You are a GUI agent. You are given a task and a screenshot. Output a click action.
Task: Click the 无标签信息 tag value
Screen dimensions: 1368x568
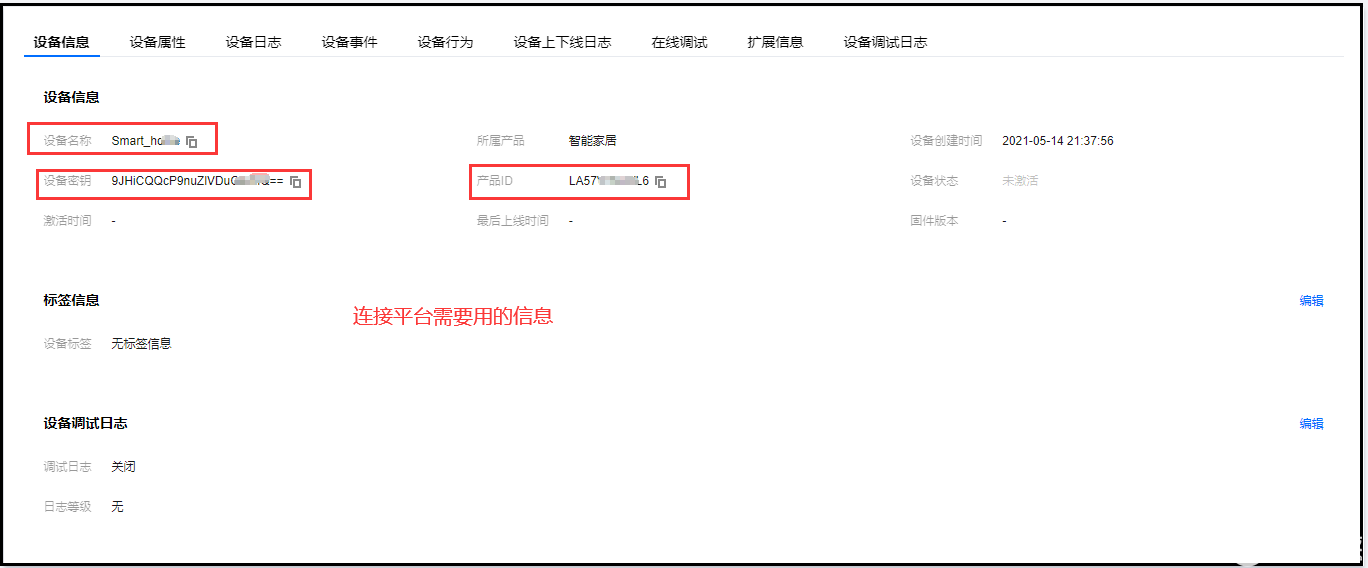(x=141, y=344)
